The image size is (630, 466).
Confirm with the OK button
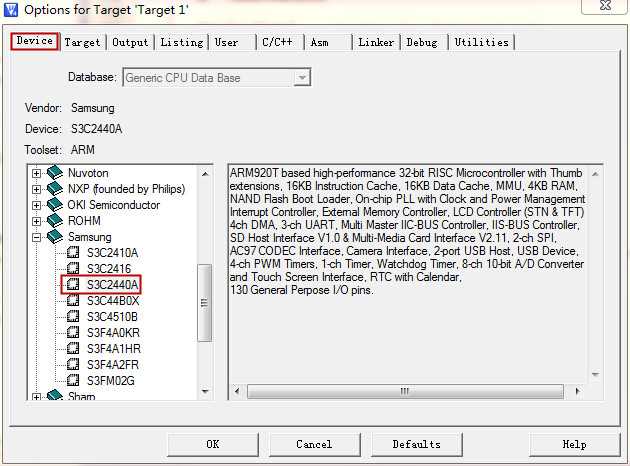pos(213,444)
